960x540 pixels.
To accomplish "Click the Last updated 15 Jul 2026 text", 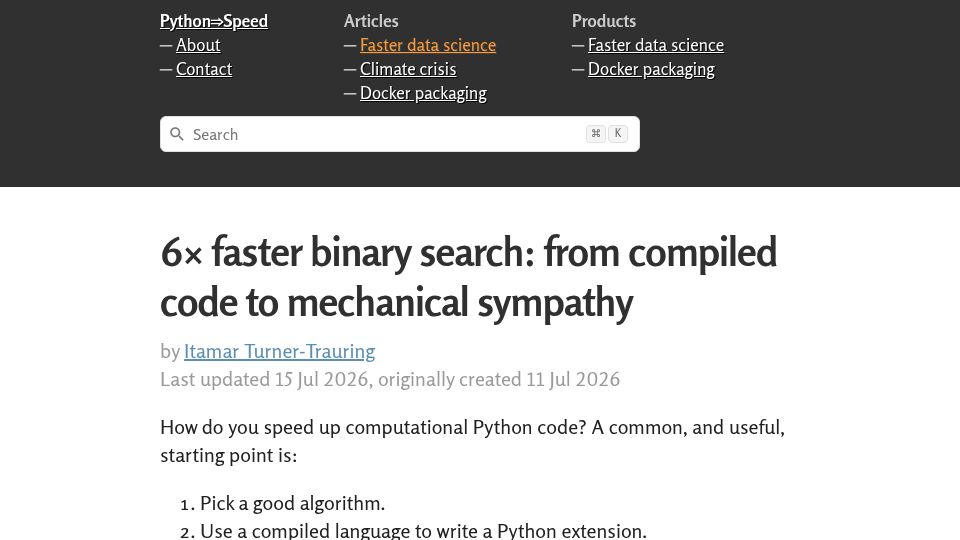I will [264, 380].
